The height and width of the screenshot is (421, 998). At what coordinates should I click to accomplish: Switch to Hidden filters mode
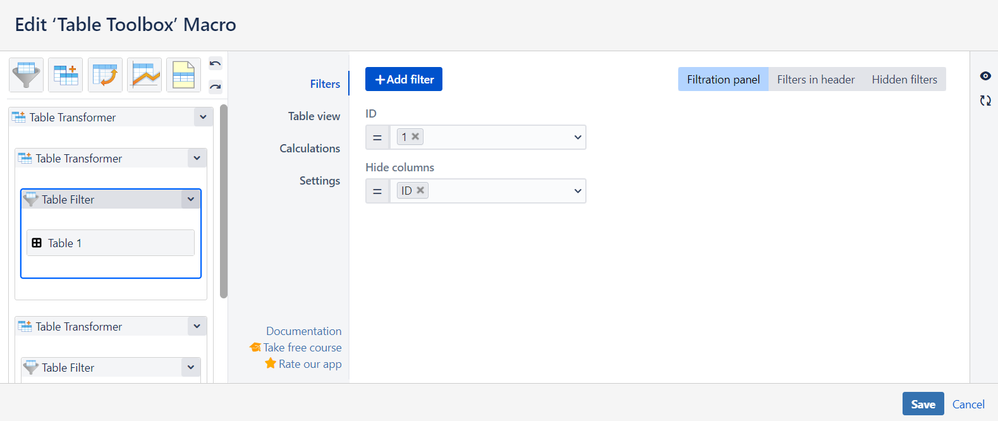point(904,80)
